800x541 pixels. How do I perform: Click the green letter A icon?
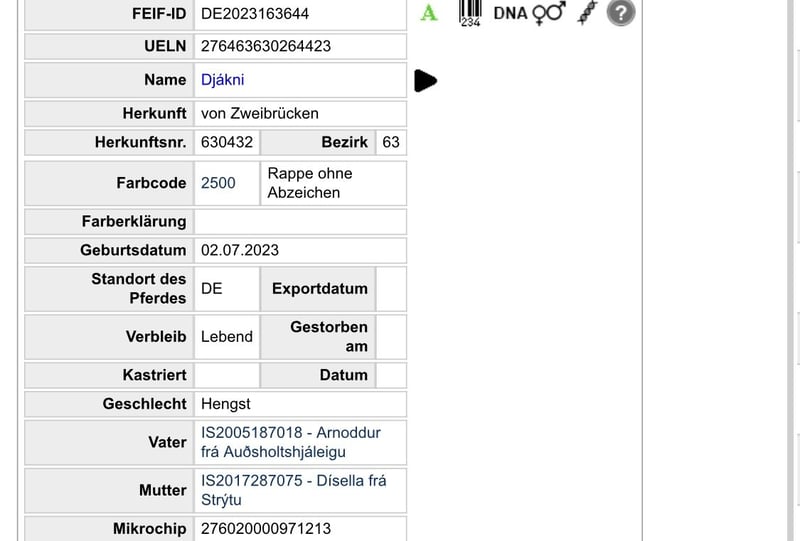[429, 14]
